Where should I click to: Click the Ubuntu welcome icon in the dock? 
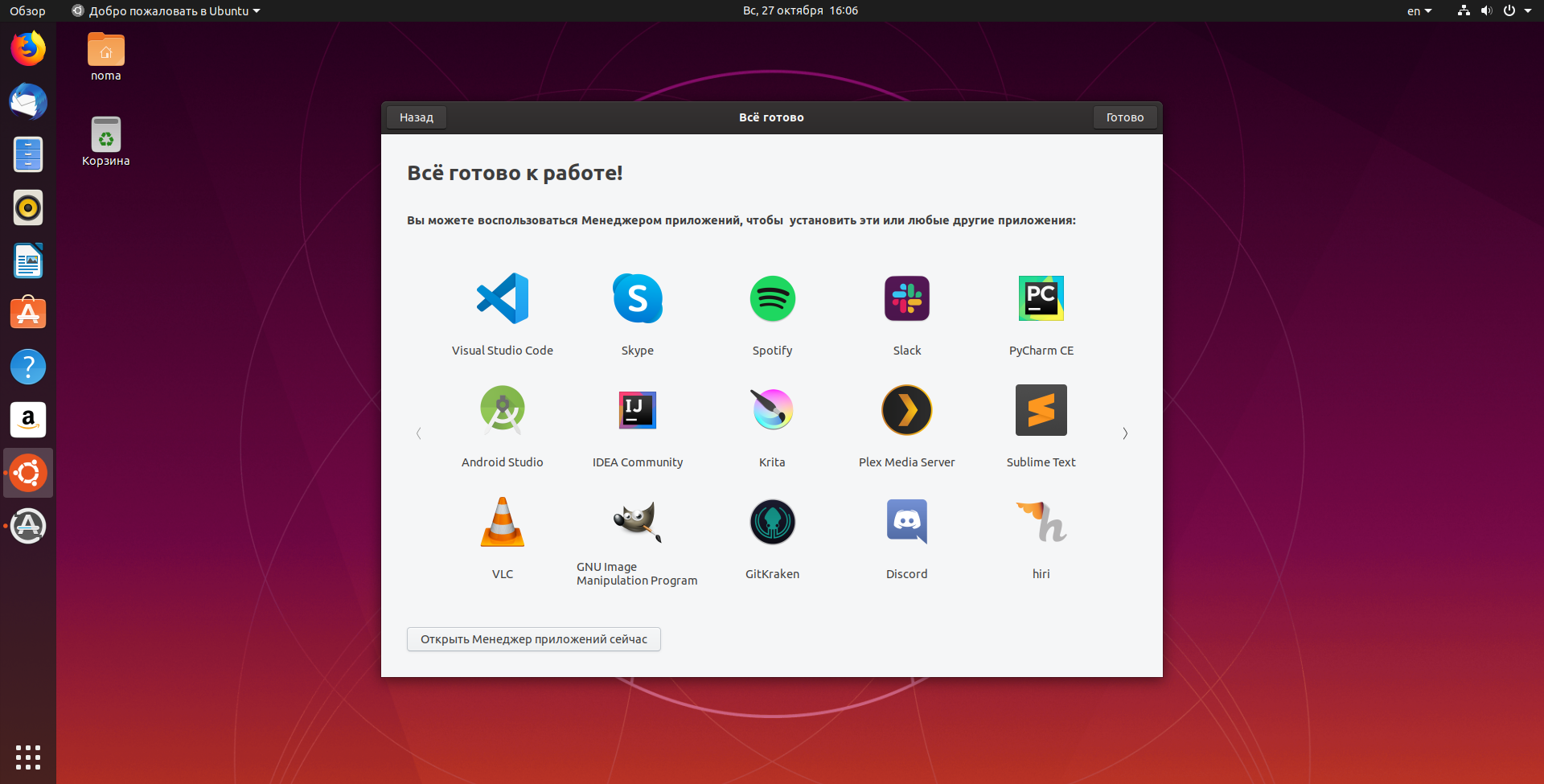[28, 473]
